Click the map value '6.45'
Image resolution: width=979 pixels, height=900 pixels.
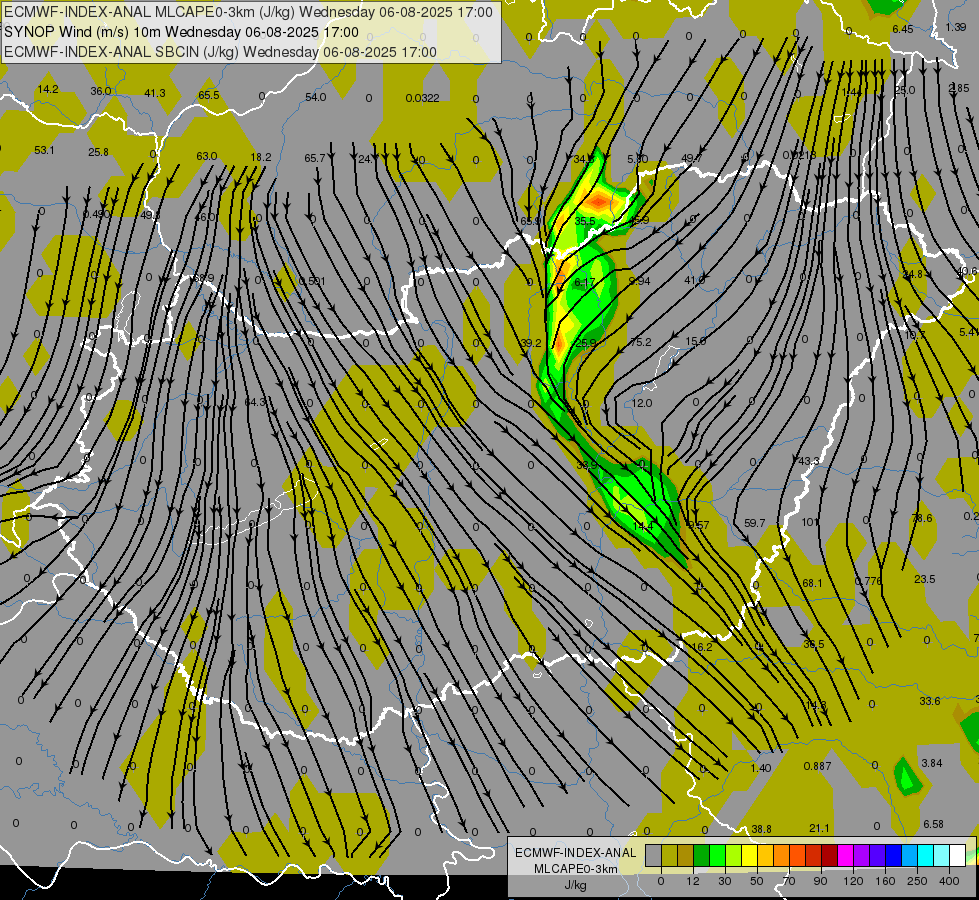903,29
